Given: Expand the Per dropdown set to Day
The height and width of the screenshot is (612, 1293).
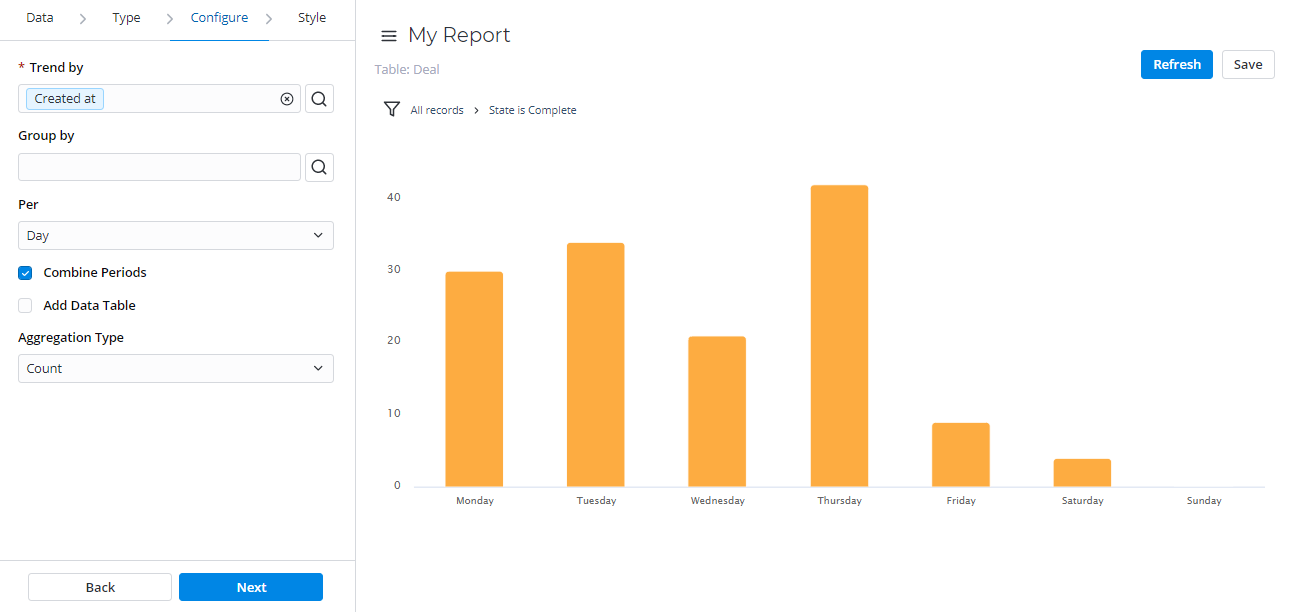Looking at the screenshot, I should pos(175,236).
